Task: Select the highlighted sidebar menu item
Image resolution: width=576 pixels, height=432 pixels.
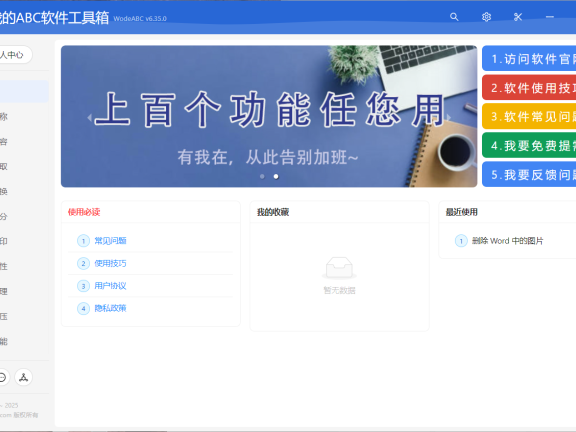Action: pos(24,91)
